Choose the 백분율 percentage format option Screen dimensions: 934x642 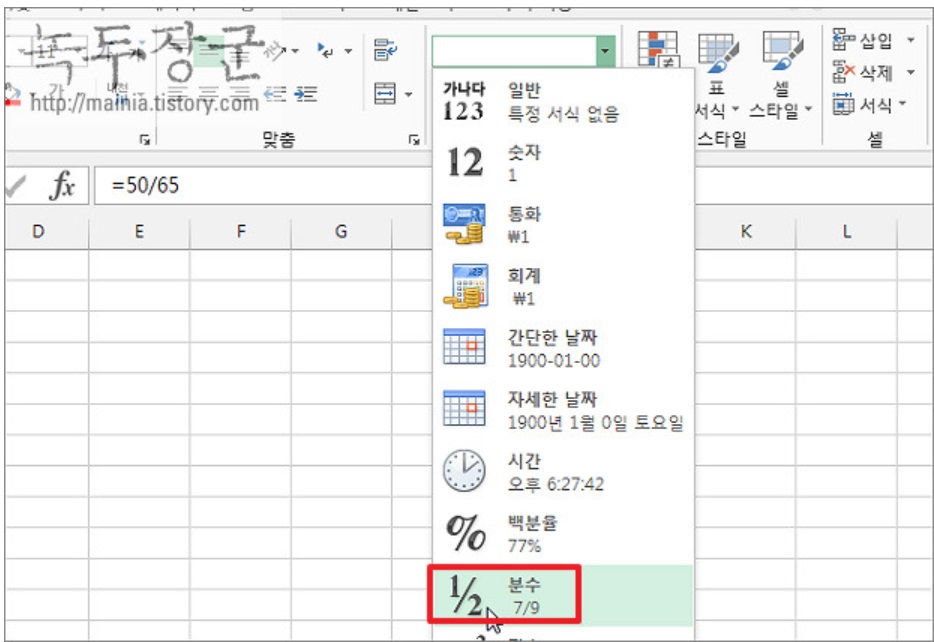coord(563,534)
